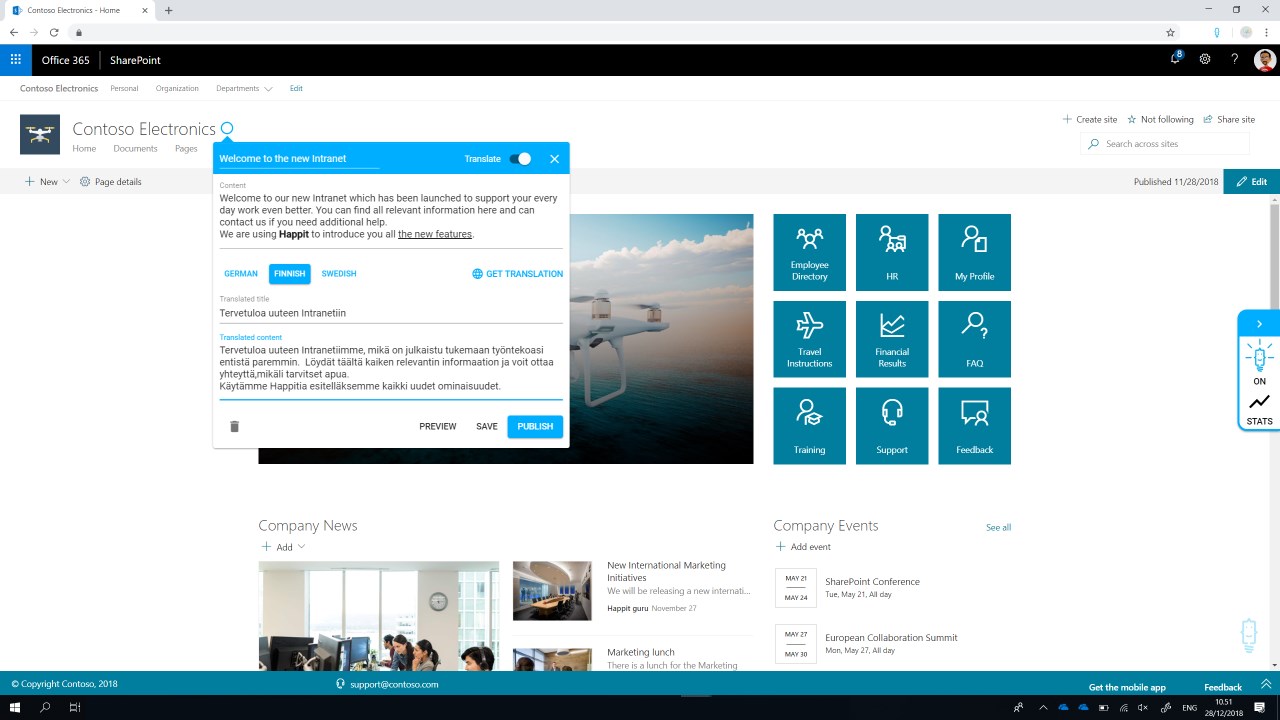This screenshot has width=1280, height=720.
Task: Open Page details
Action: (x=110, y=182)
